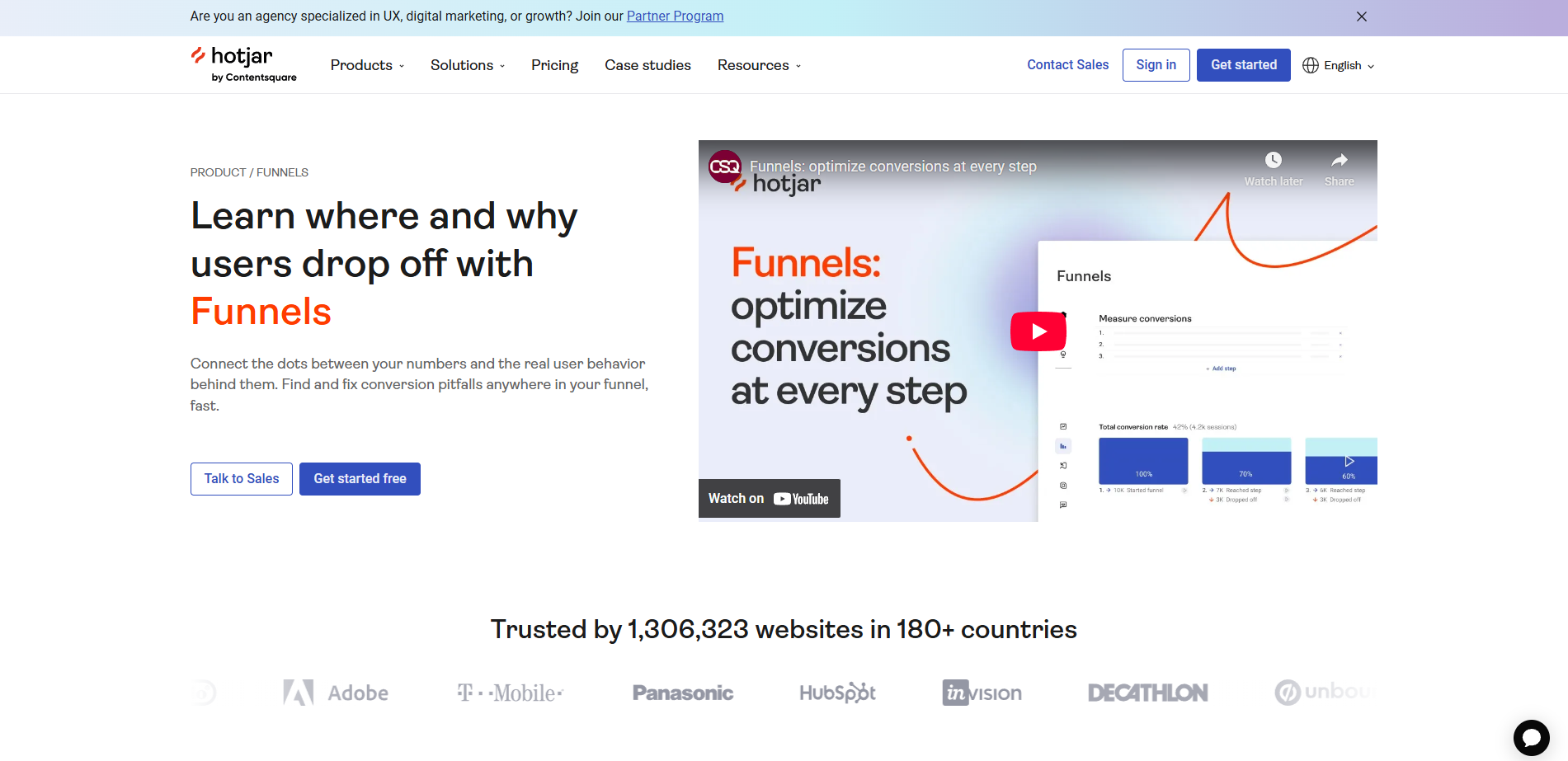1568x761 pixels.
Task: Open the Partner Program link
Action: (675, 16)
